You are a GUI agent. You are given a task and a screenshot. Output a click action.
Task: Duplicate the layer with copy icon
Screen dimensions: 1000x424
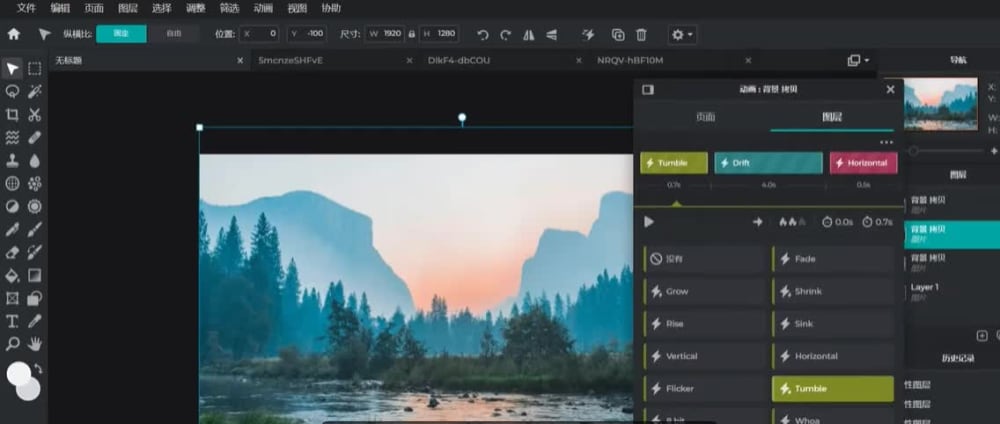pyautogui.click(x=618, y=35)
